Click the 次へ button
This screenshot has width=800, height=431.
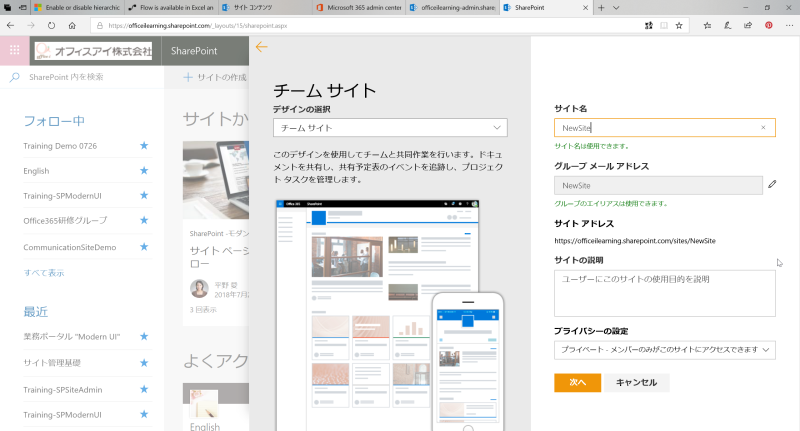(x=578, y=383)
